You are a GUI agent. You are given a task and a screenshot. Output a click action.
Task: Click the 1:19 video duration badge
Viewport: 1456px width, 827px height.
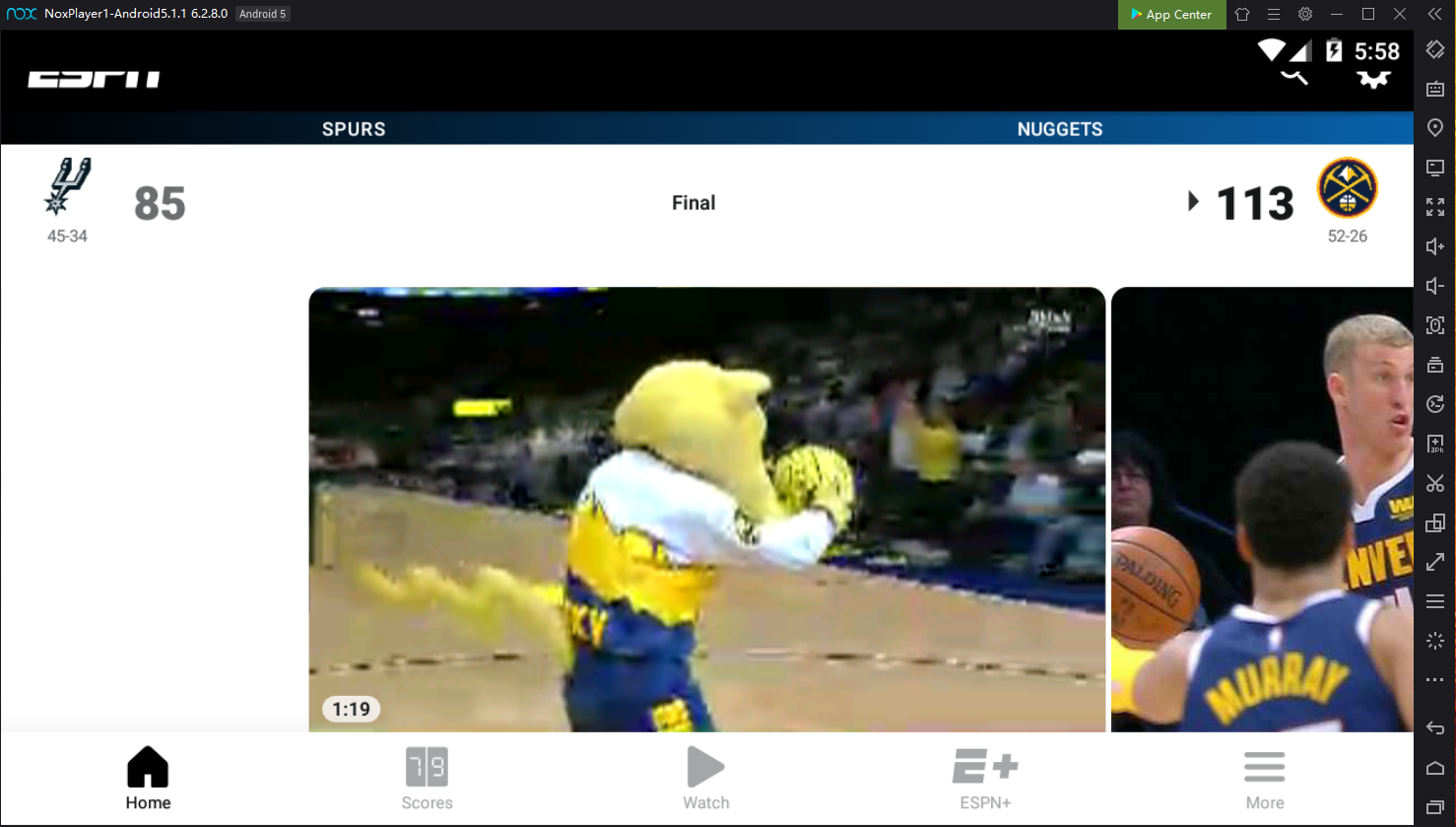pyautogui.click(x=351, y=709)
